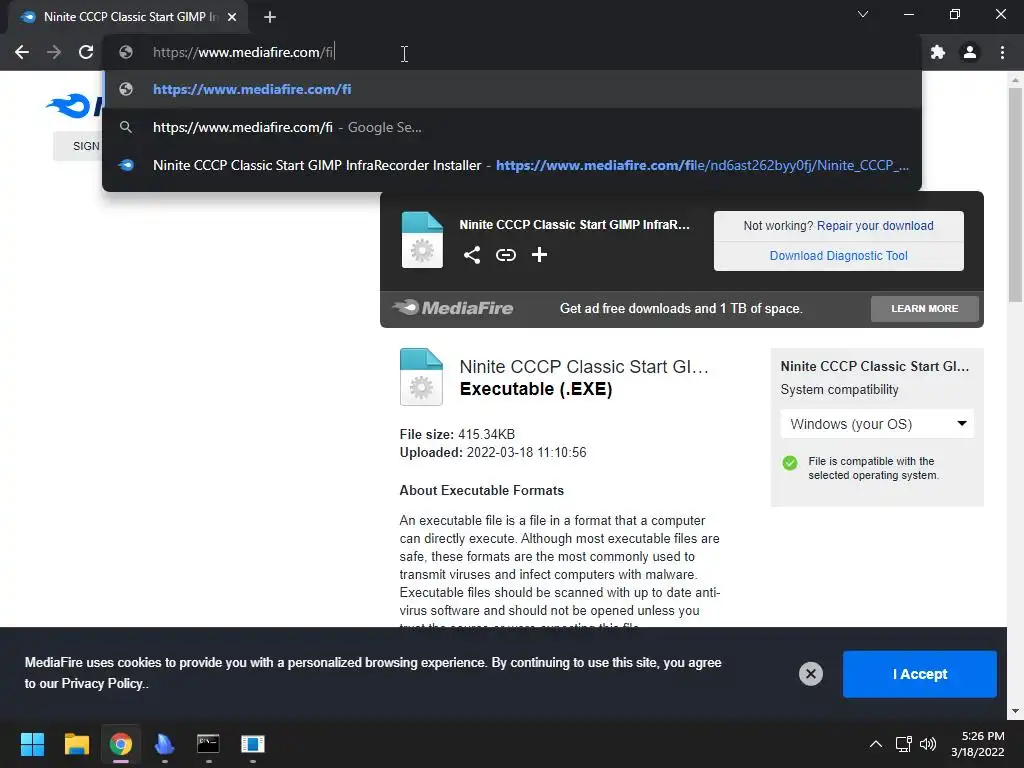
Task: Open the Chrome profile avatar menu
Action: [970, 52]
